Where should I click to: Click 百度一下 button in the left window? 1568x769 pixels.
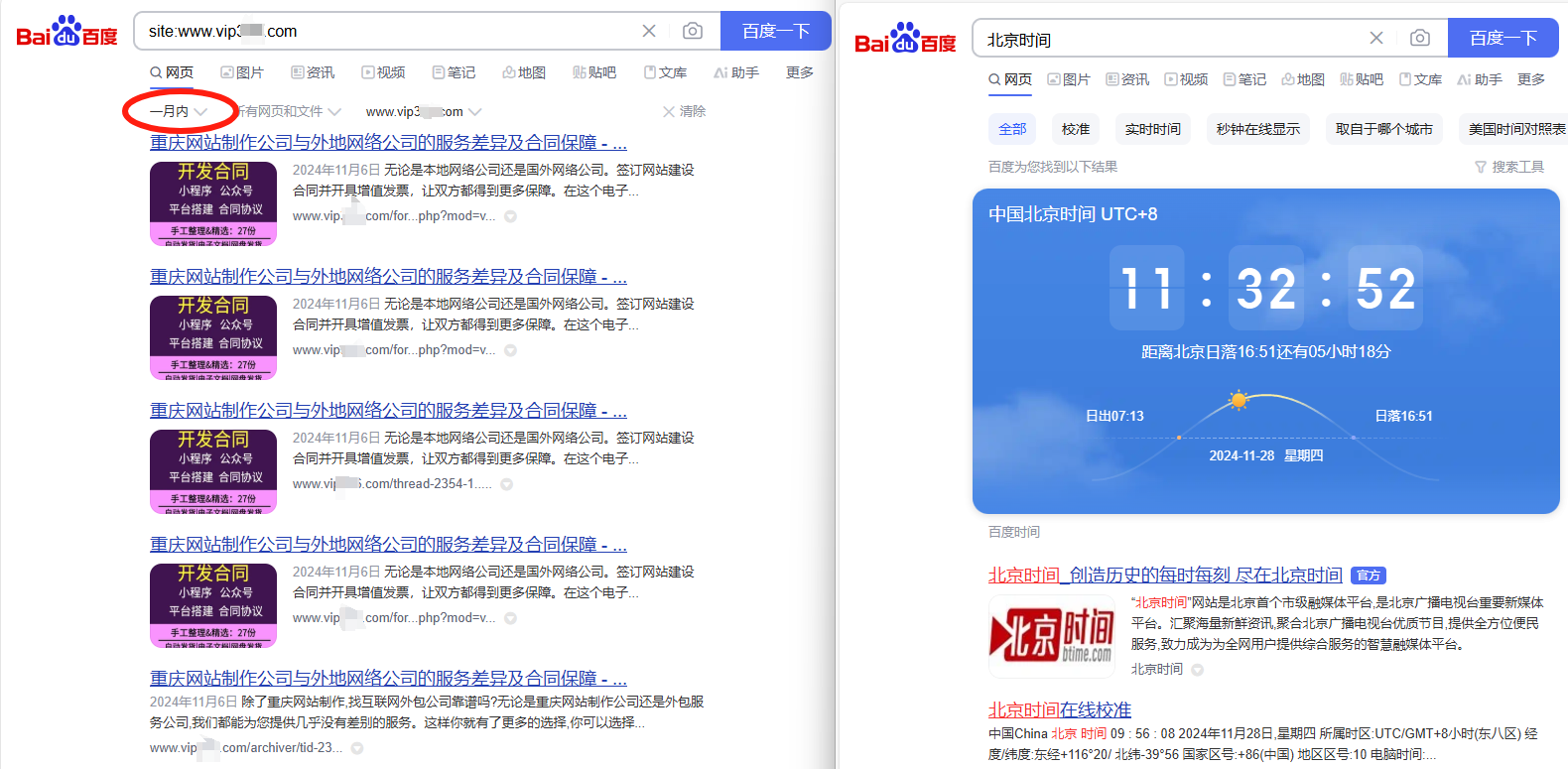[776, 31]
